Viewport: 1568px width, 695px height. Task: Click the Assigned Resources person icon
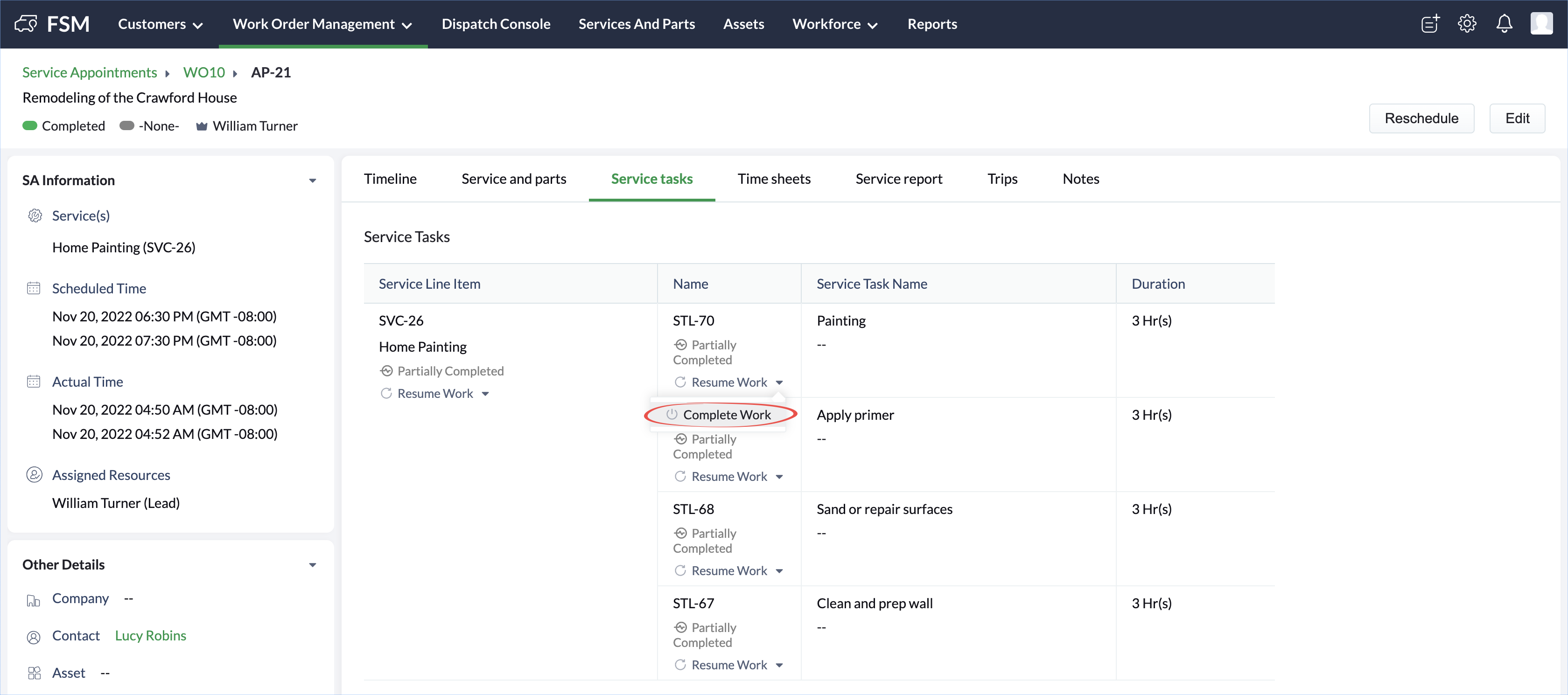tap(34, 475)
